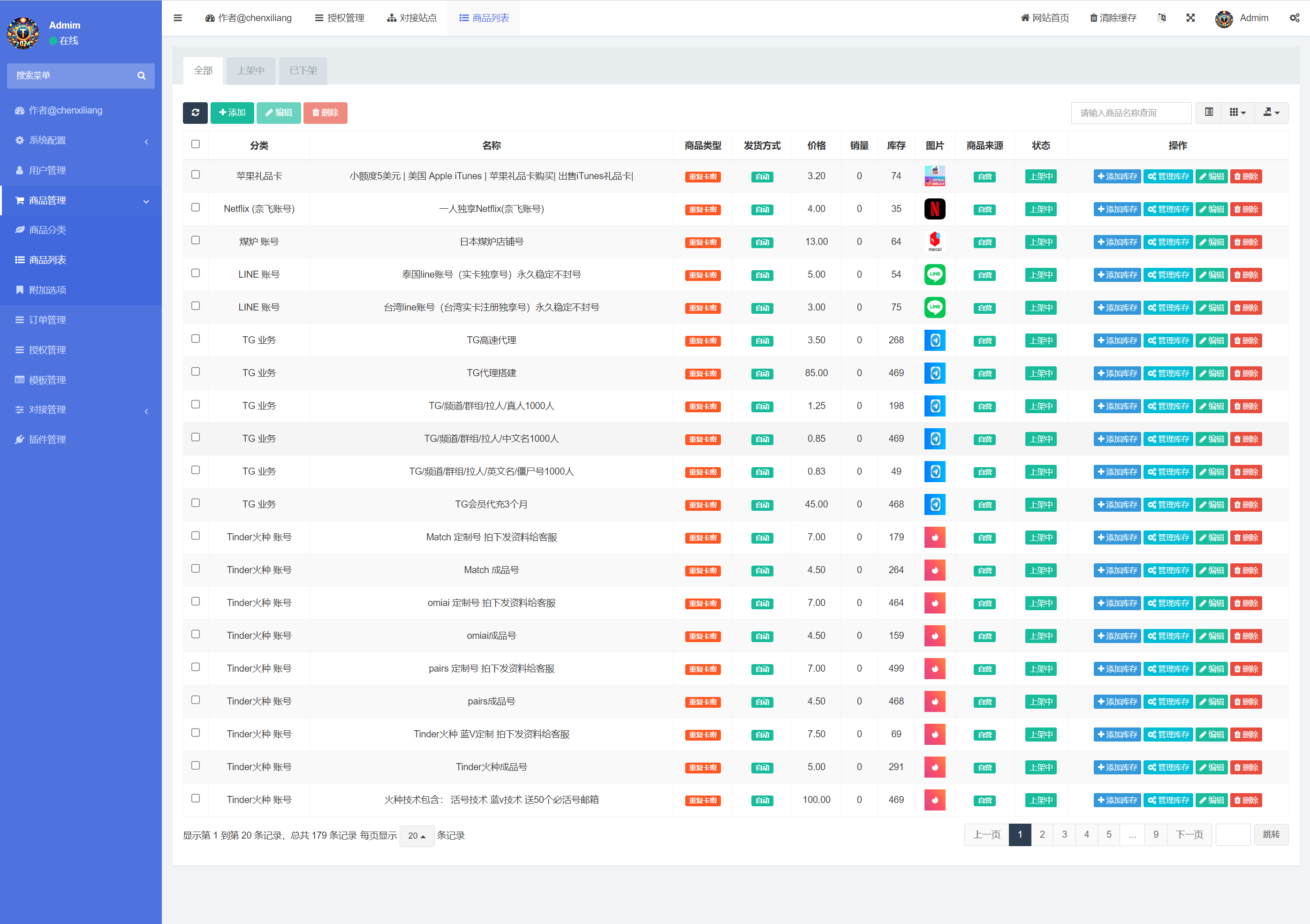Viewport: 1310px width, 924px height.
Task: Switch to the 上架中 tab
Action: pos(251,70)
